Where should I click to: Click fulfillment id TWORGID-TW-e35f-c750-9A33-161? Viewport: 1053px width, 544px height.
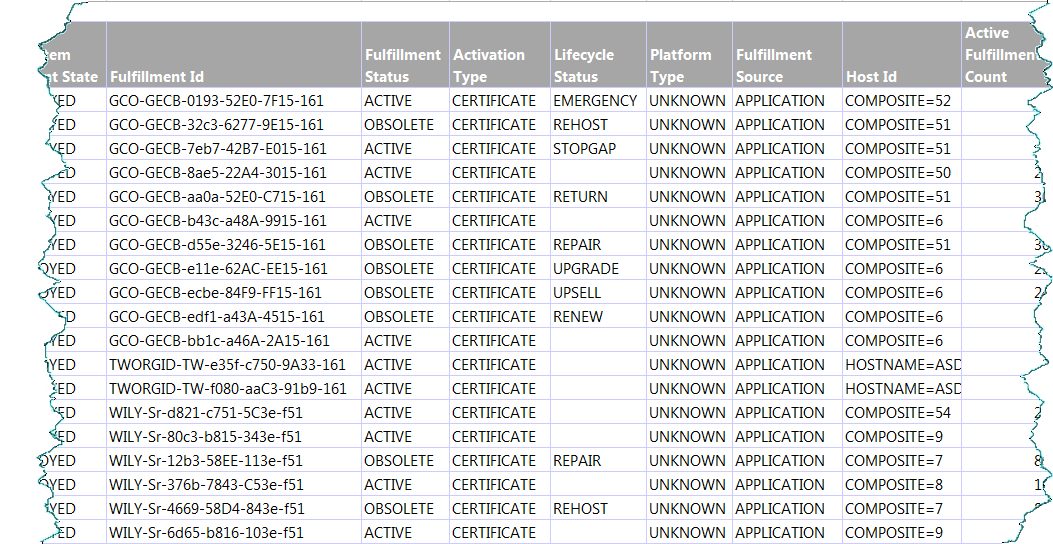tap(227, 365)
